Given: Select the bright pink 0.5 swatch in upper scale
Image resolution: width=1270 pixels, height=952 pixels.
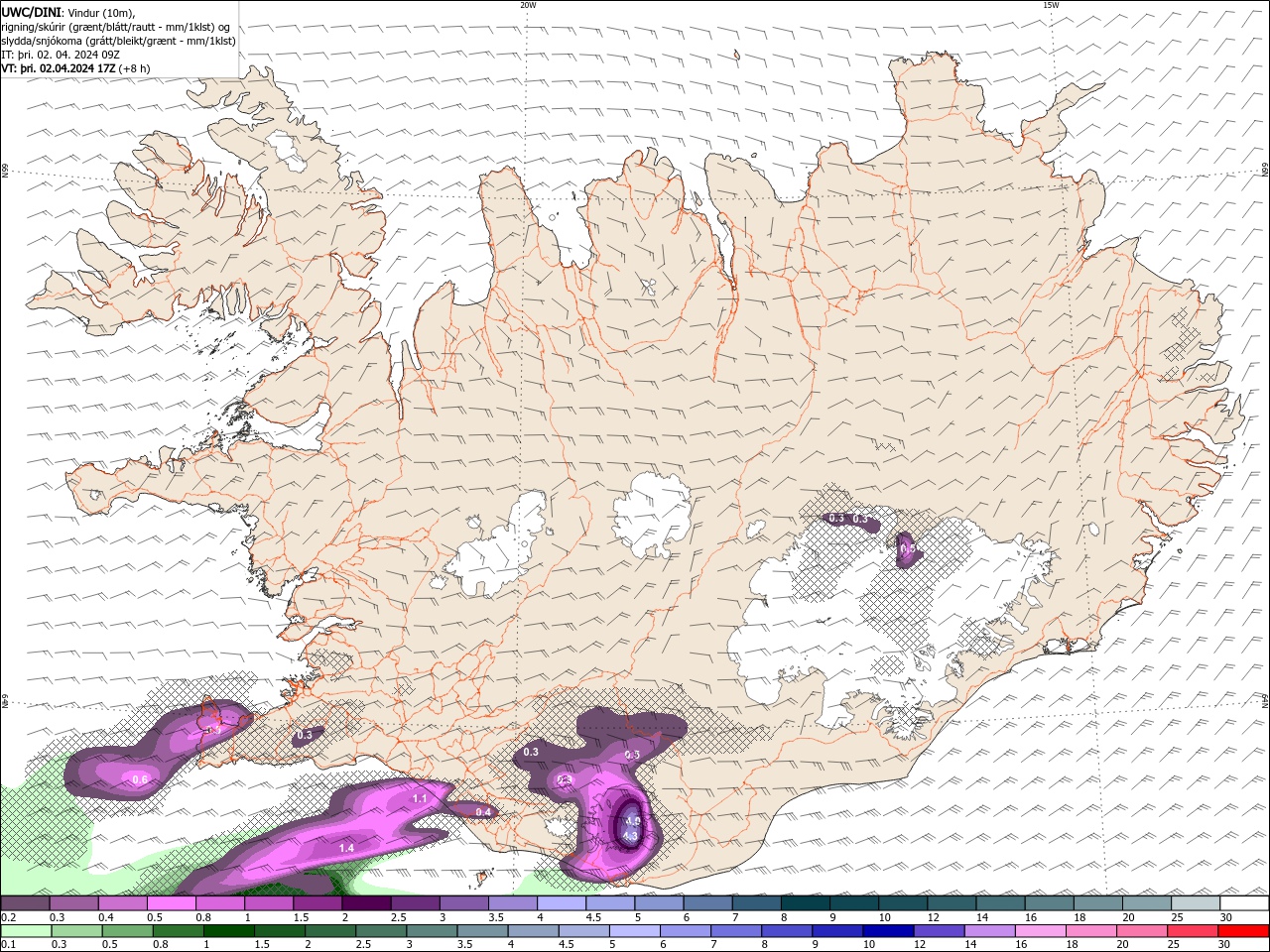Looking at the screenshot, I should [x=172, y=903].
